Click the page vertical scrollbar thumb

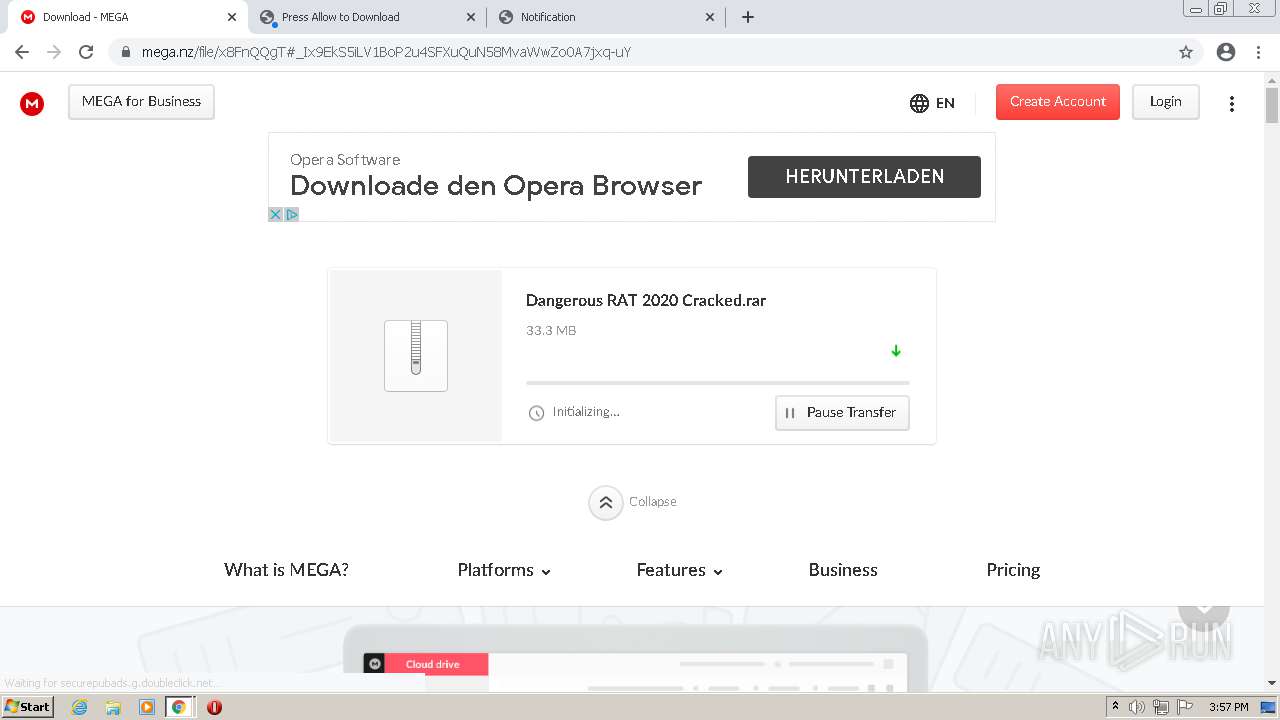[1272, 104]
